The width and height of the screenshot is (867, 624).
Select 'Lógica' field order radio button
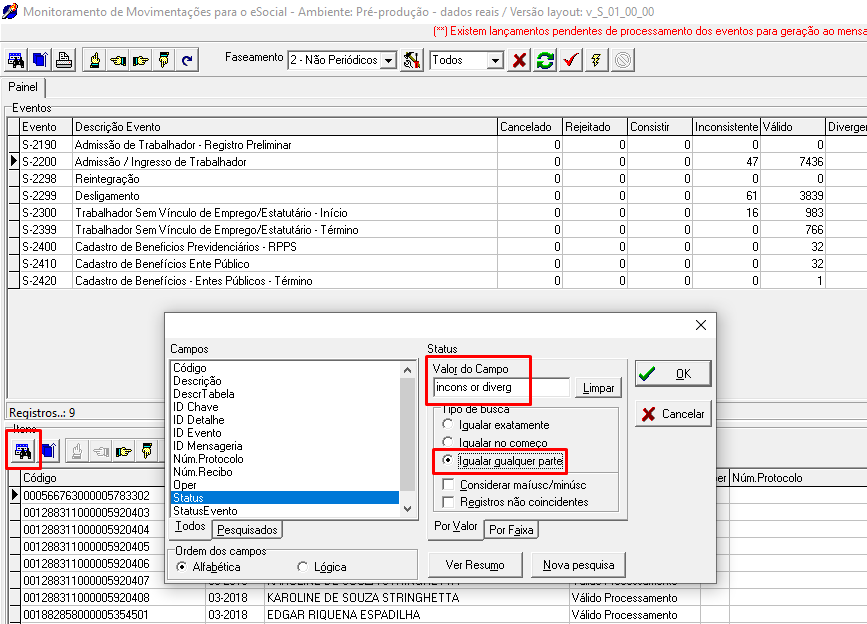(x=303, y=567)
